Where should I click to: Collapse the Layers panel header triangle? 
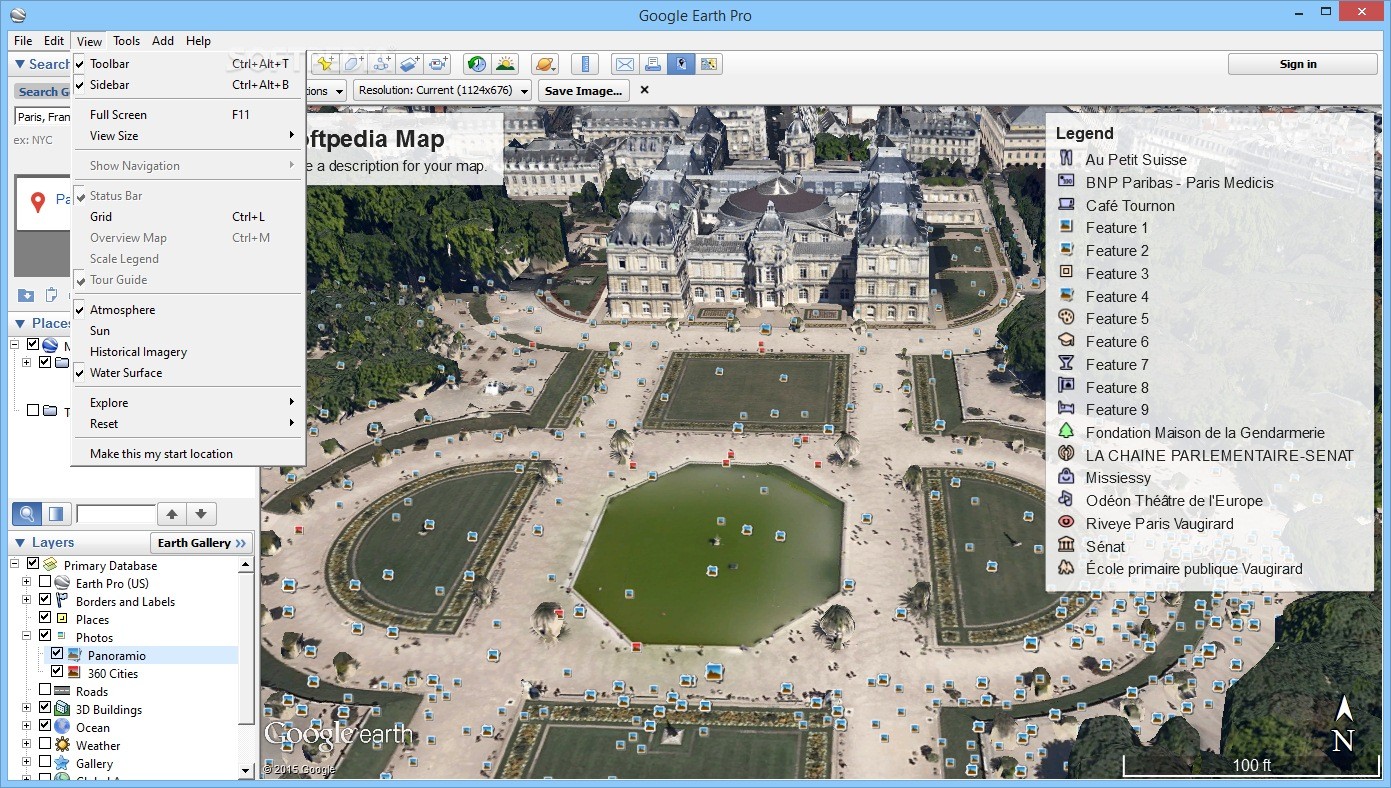click(19, 543)
